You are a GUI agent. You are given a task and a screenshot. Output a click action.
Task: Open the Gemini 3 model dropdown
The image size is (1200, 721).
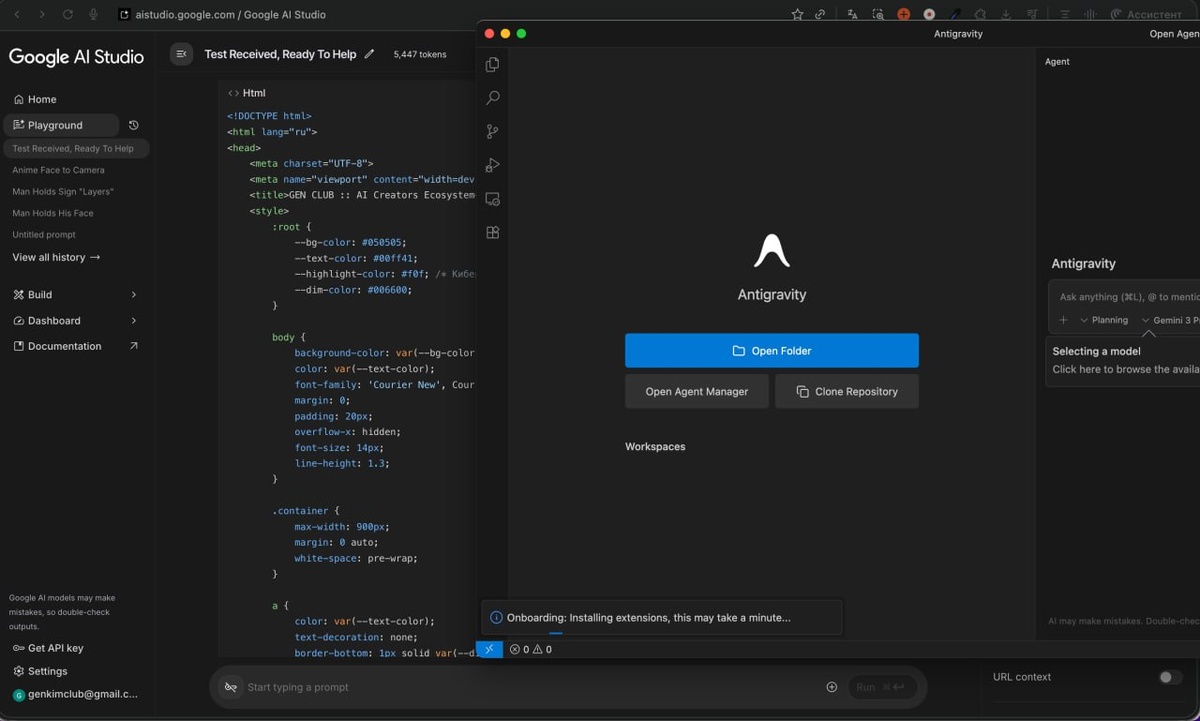[x=1170, y=320]
